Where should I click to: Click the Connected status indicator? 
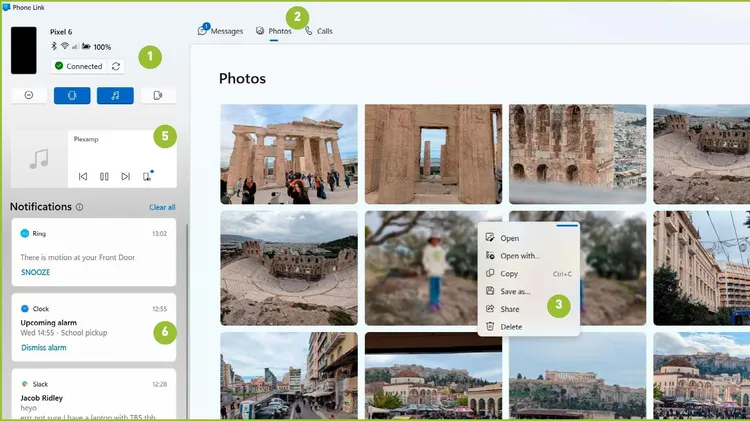(78, 66)
